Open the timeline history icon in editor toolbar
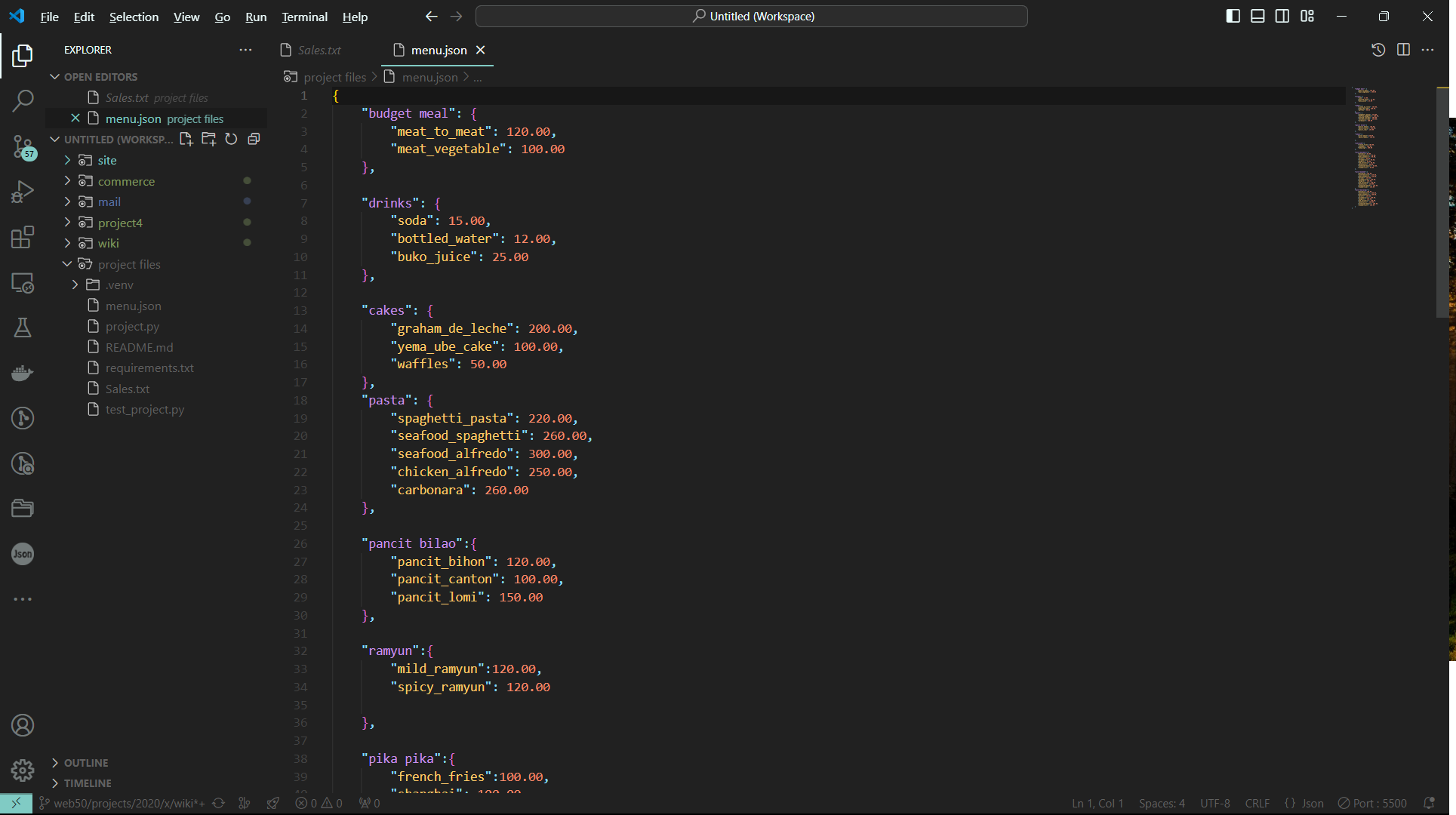Image resolution: width=1456 pixels, height=815 pixels. [1378, 50]
